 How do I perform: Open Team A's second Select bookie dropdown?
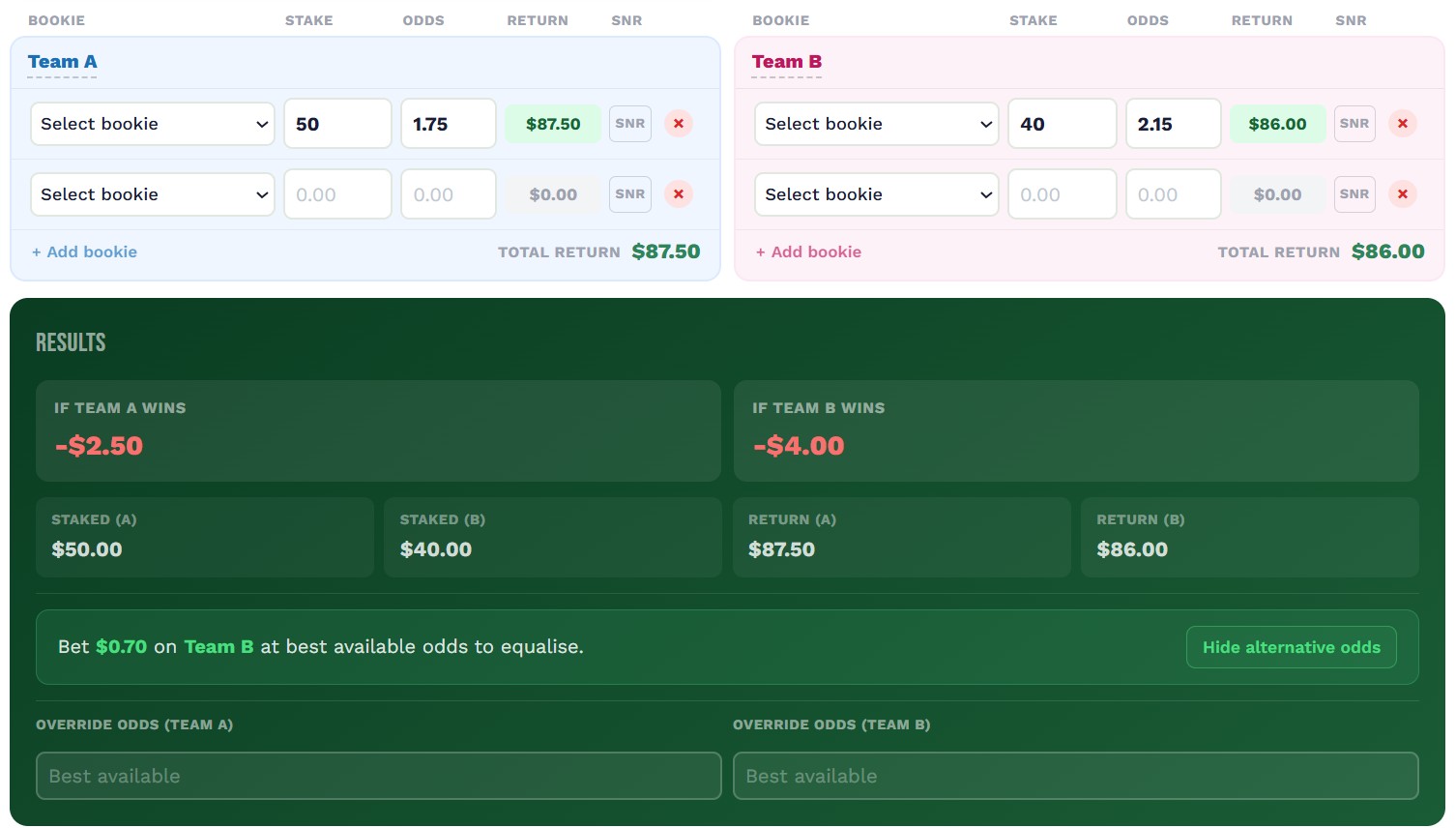coord(153,194)
